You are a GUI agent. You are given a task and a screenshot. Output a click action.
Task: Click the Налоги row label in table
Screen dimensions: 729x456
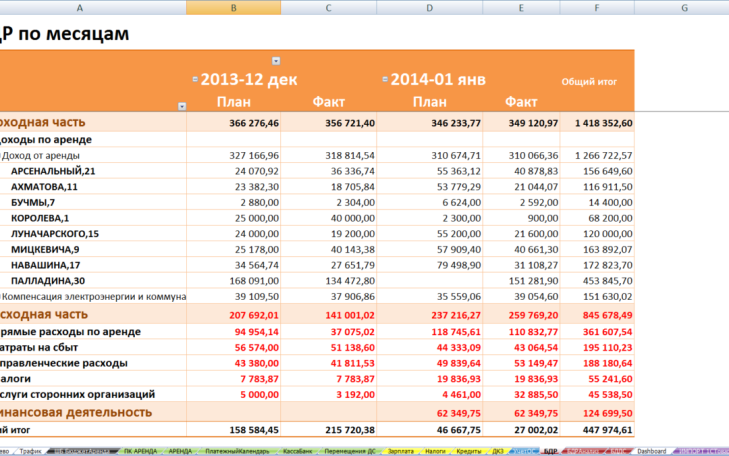(15, 379)
